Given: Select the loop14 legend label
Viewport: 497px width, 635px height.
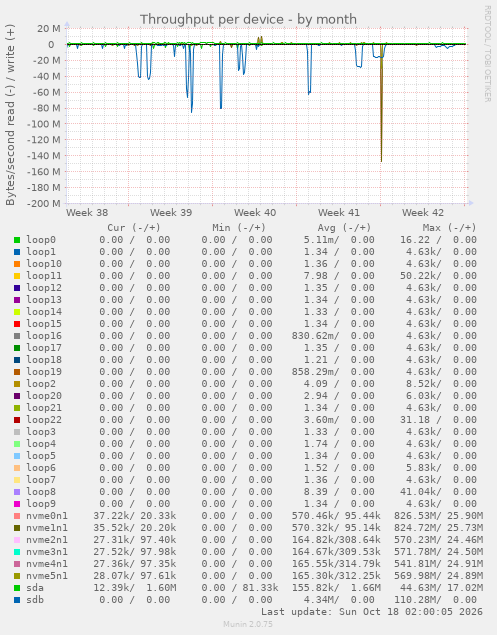Looking at the screenshot, I should click(44, 312).
